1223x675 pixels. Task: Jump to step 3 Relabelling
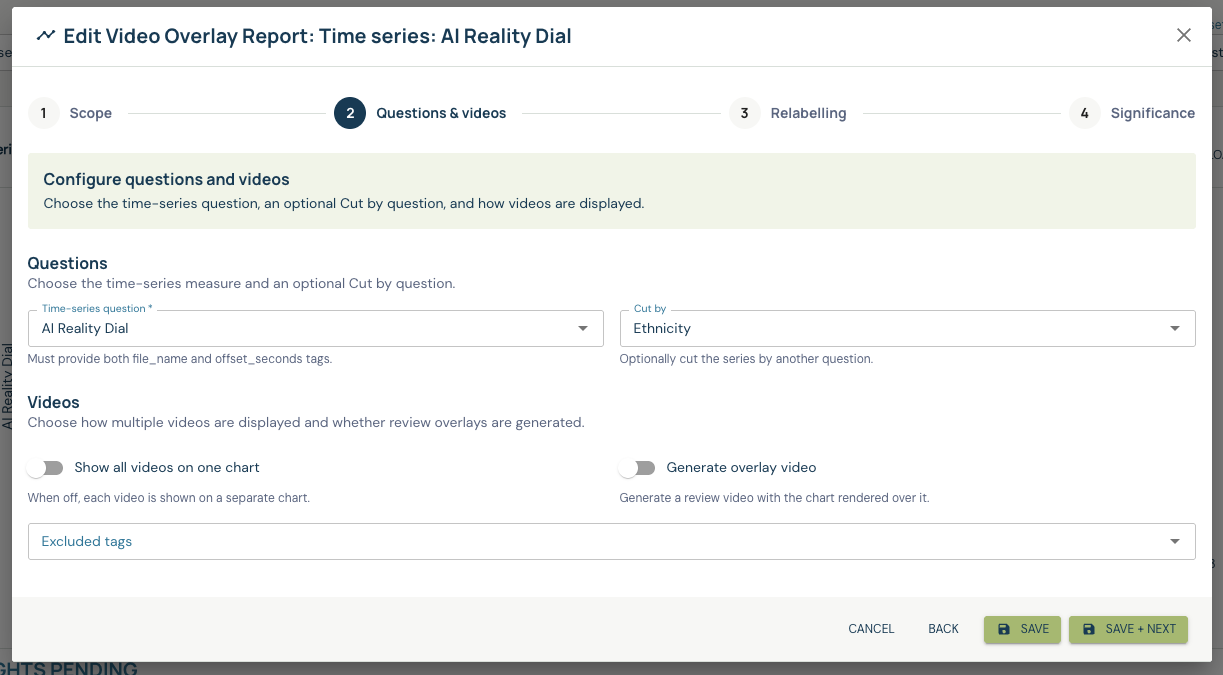(x=787, y=113)
